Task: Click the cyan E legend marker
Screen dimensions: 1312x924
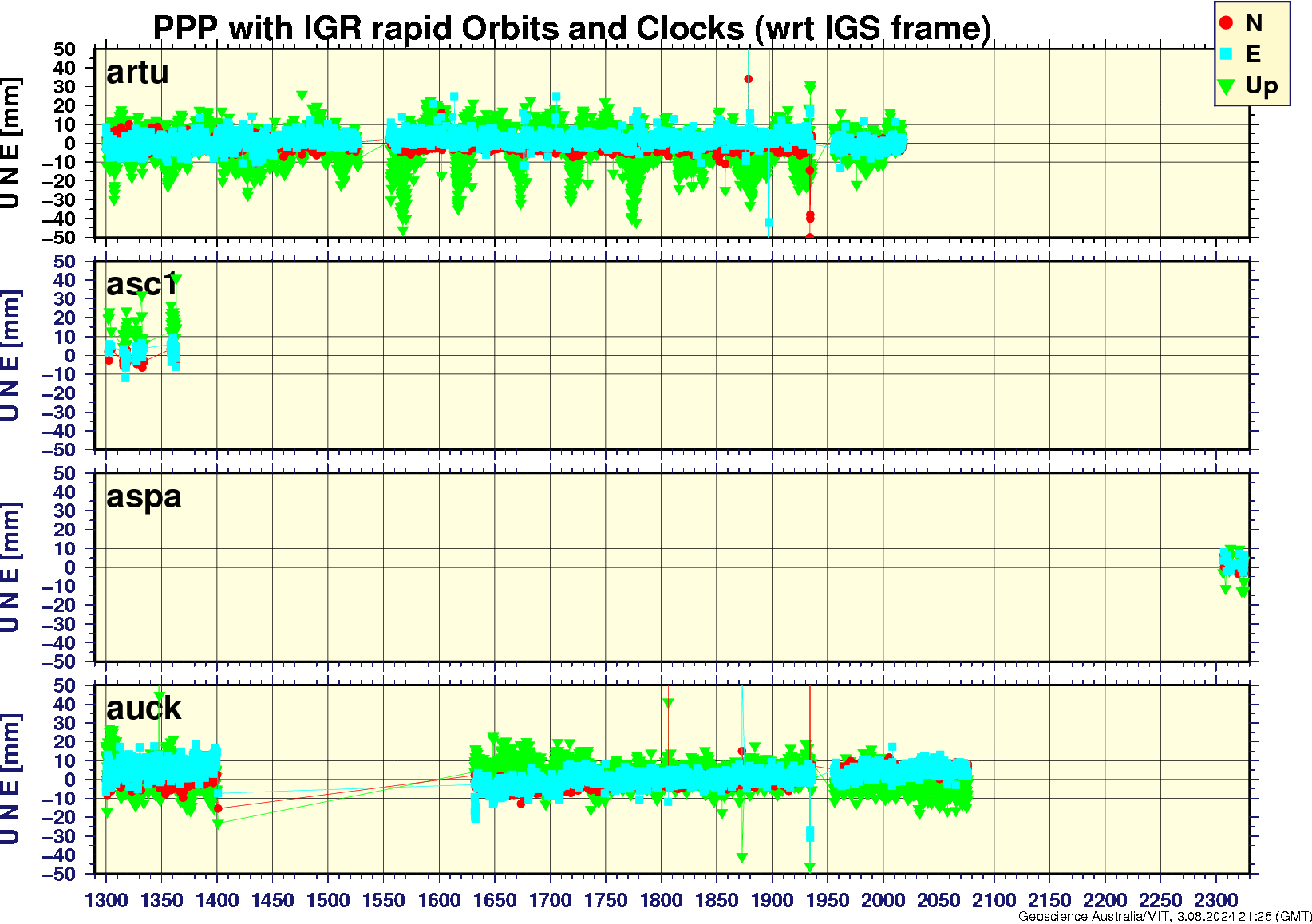Action: (x=1227, y=54)
